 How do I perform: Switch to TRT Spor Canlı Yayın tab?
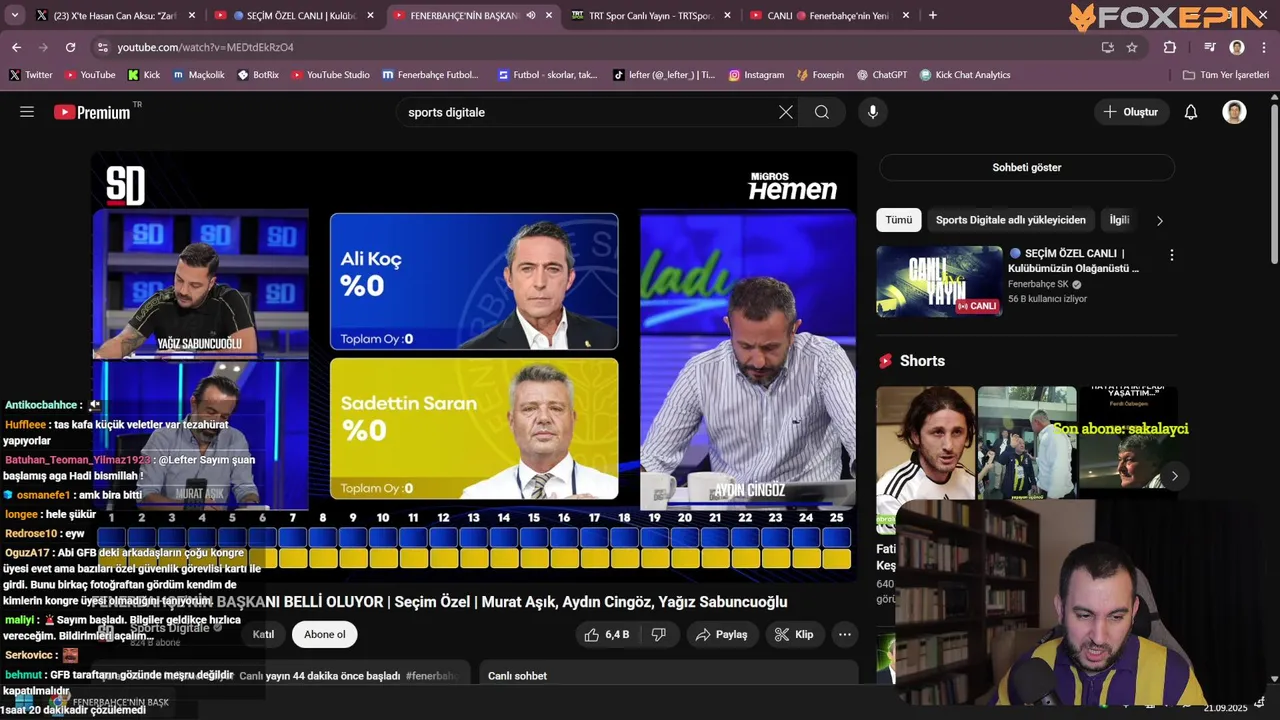(x=650, y=15)
